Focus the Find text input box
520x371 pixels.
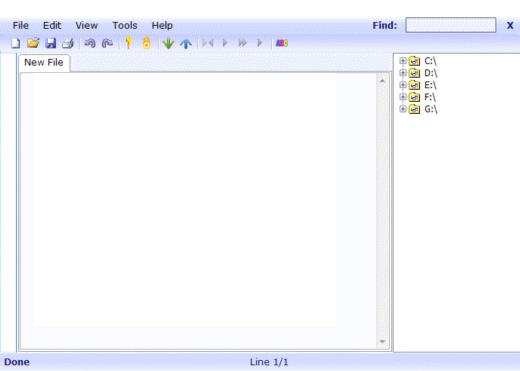[451, 25]
